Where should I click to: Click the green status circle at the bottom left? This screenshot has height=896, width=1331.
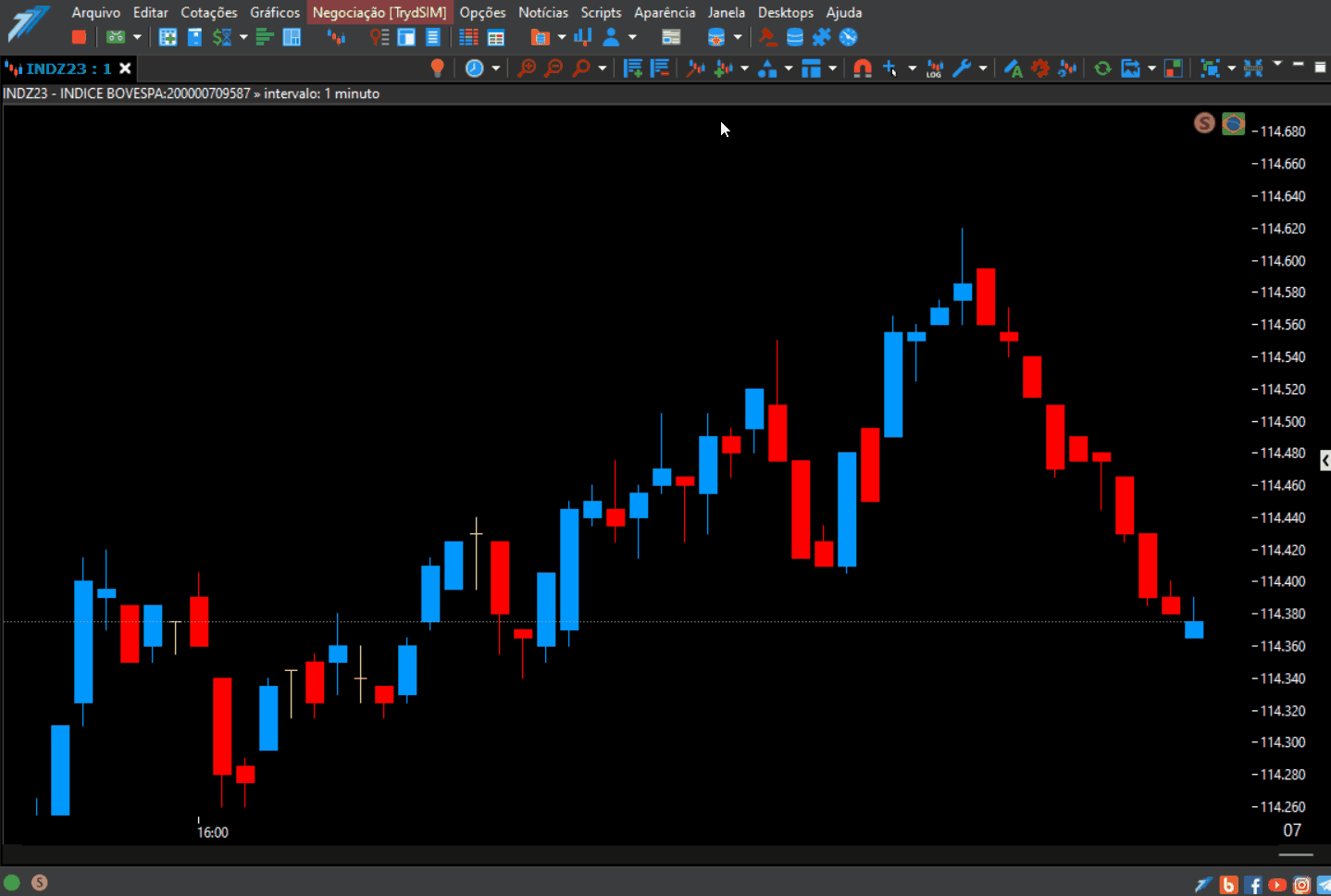12,882
